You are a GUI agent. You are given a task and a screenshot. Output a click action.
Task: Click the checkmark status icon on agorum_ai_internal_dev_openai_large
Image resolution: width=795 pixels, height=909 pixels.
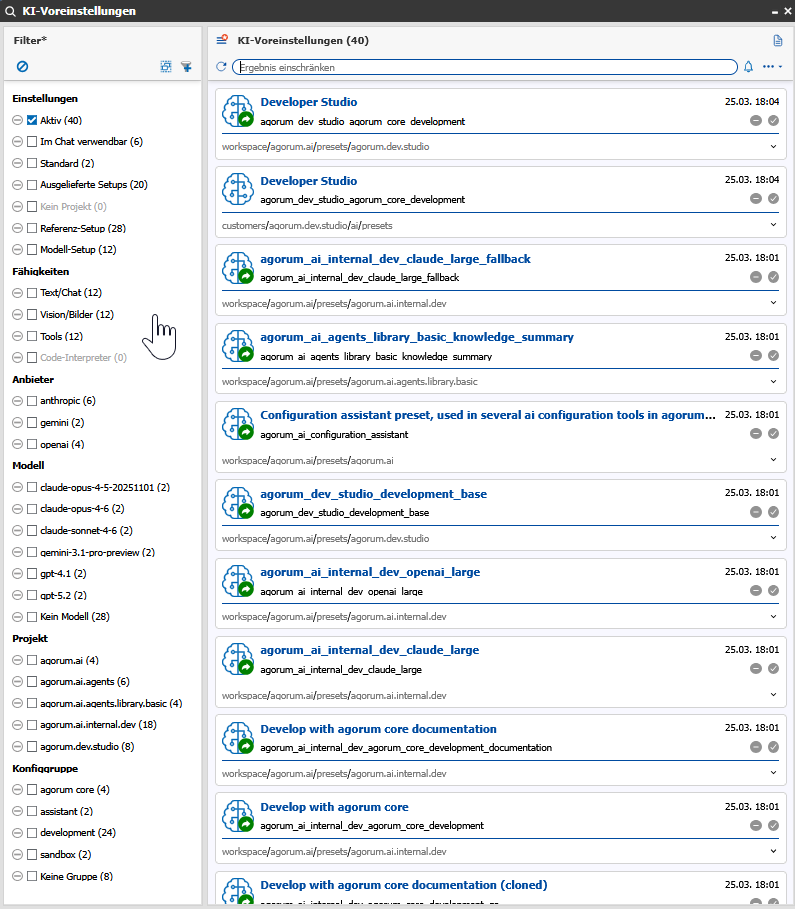(x=773, y=591)
